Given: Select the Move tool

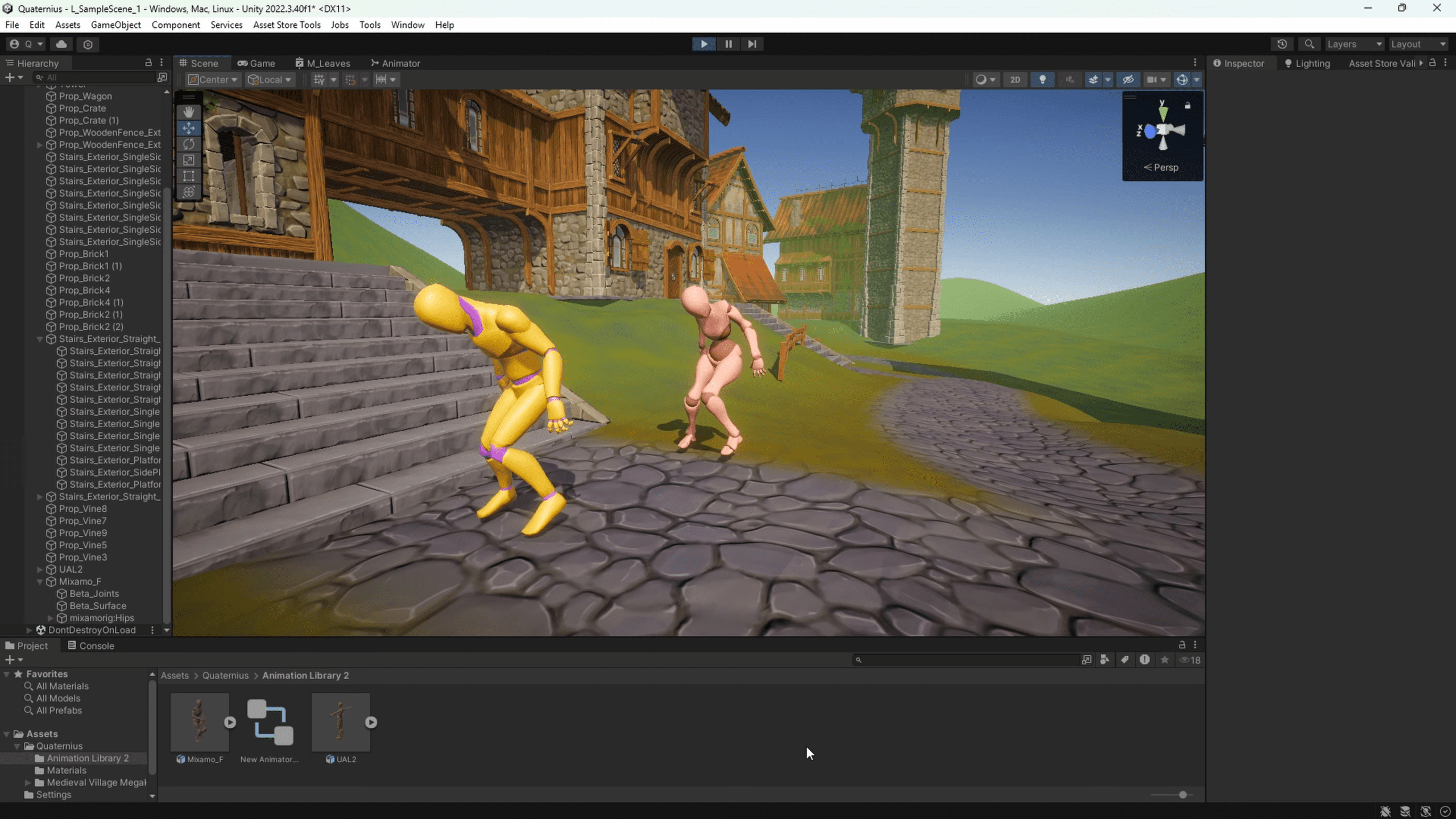Looking at the screenshot, I should [x=189, y=128].
